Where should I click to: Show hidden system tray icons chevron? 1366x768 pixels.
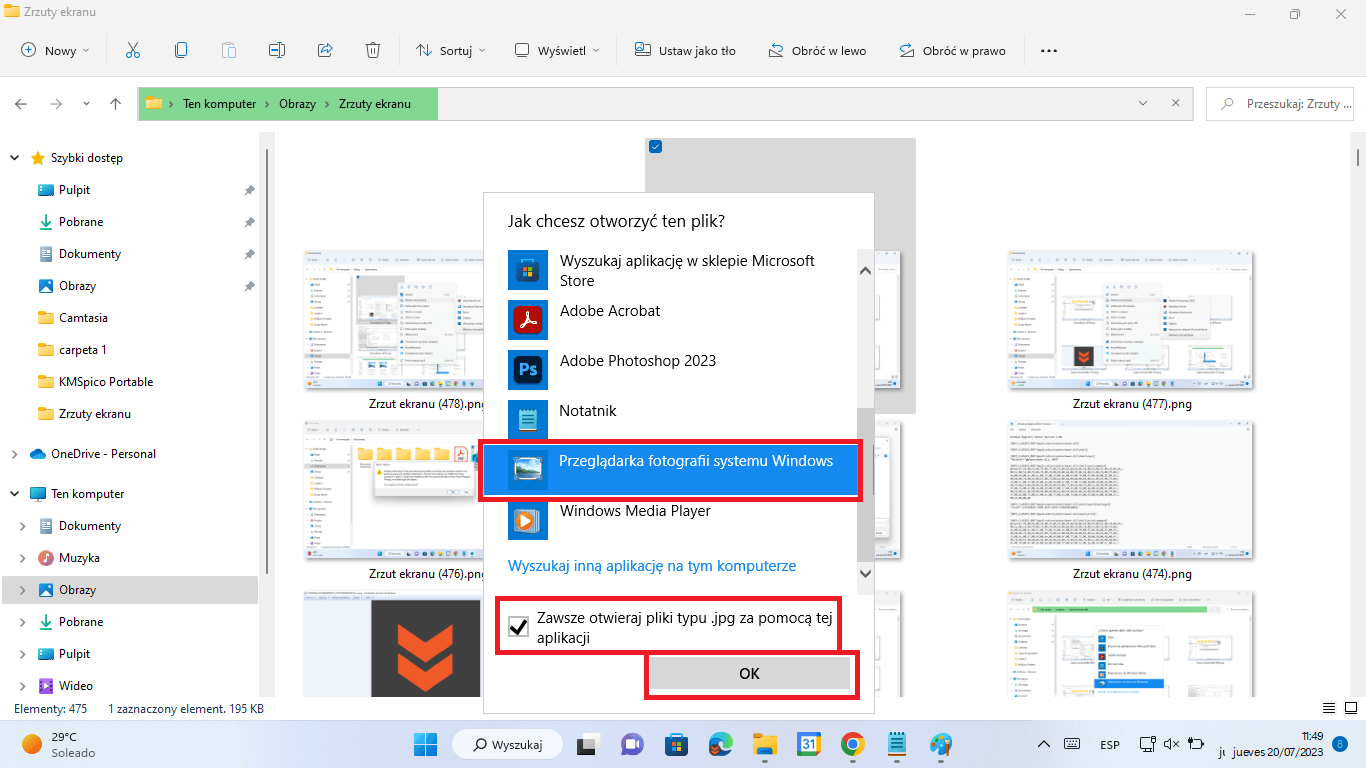click(x=1044, y=744)
